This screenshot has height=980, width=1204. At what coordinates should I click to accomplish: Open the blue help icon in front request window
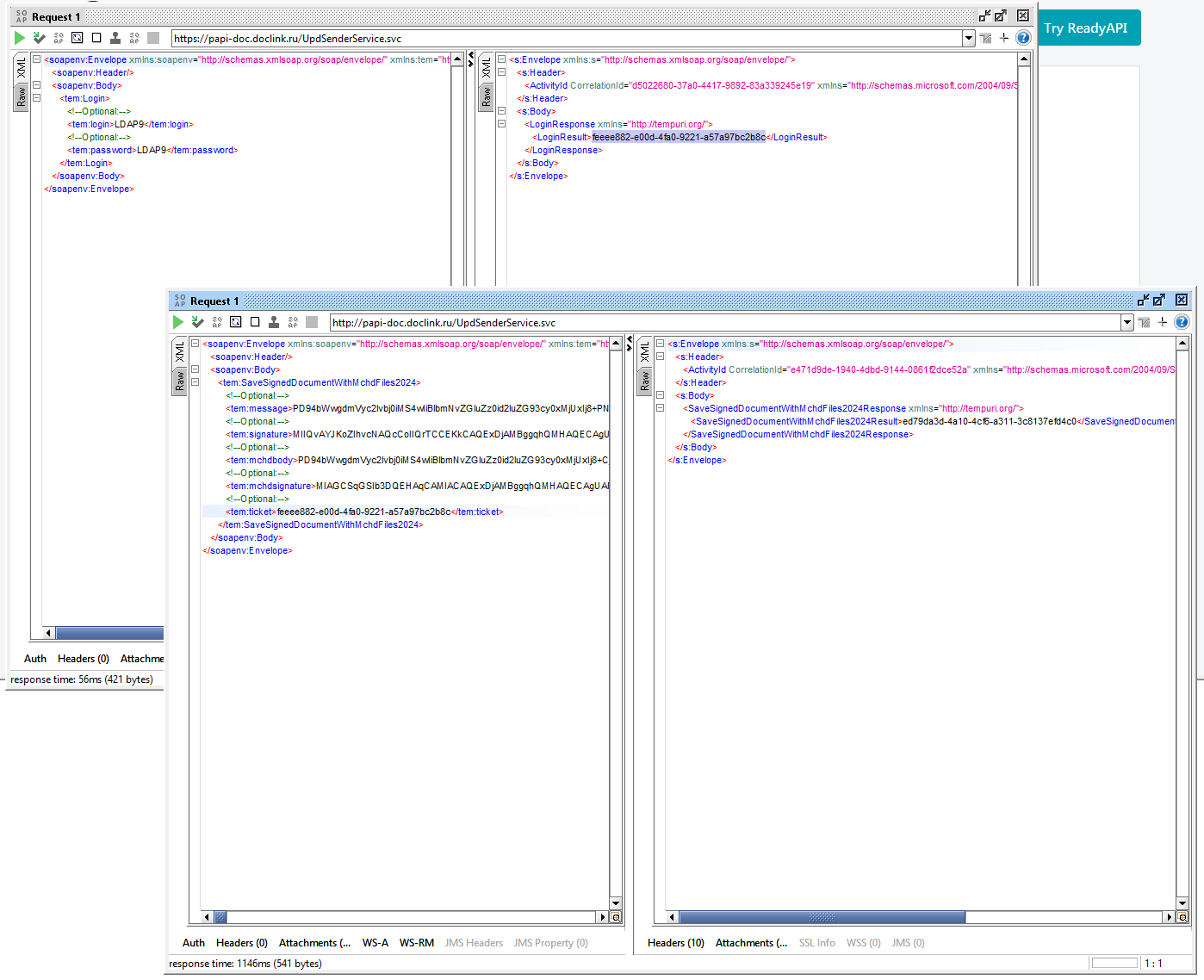(1182, 322)
